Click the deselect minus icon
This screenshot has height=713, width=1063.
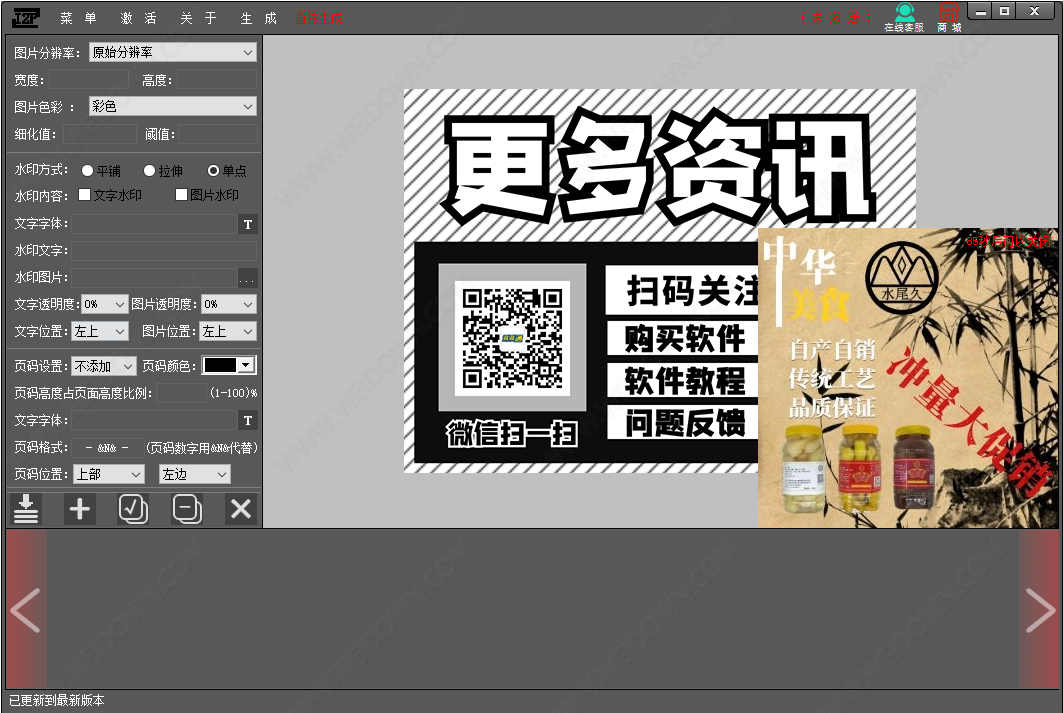(x=187, y=509)
